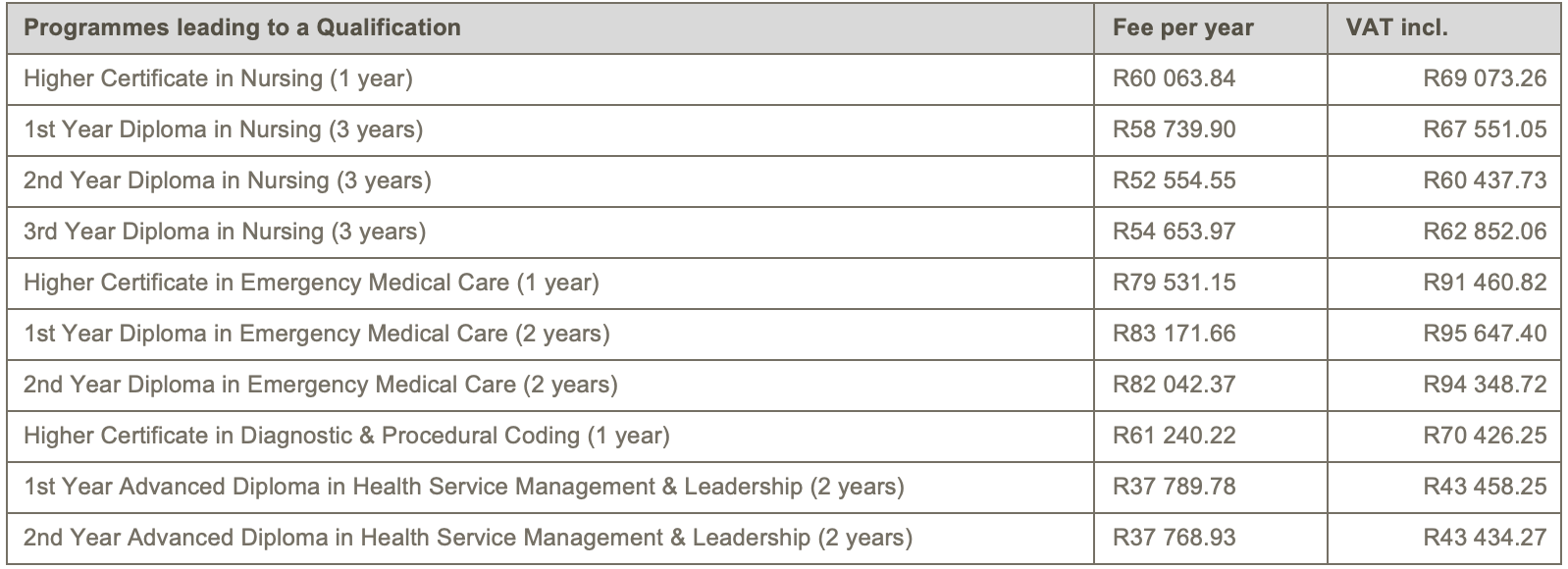The width and height of the screenshot is (1568, 569).
Task: Click the fee value R60 063.84
Action: point(1174,78)
